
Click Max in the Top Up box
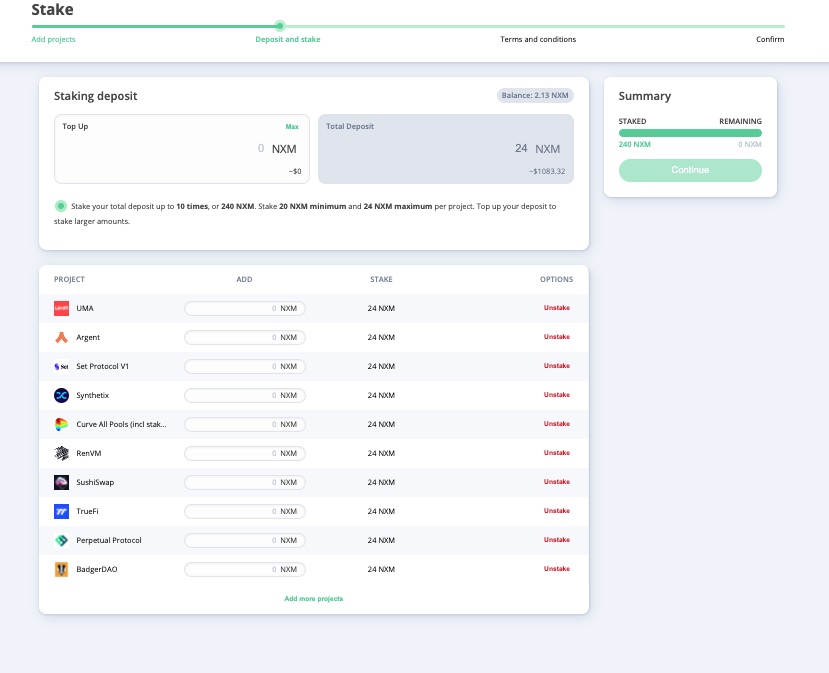pyautogui.click(x=292, y=126)
